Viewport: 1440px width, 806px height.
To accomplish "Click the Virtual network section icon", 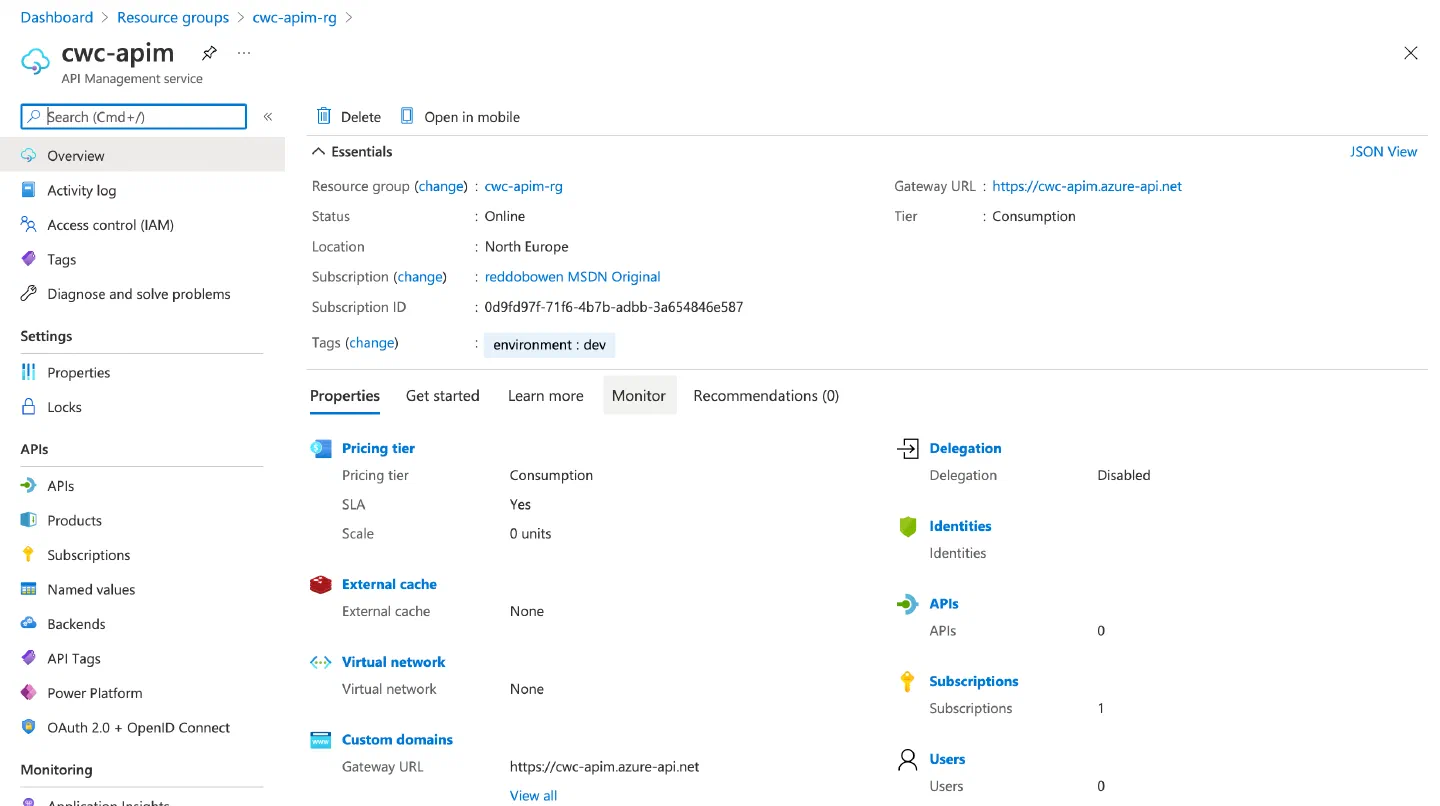I will point(320,662).
